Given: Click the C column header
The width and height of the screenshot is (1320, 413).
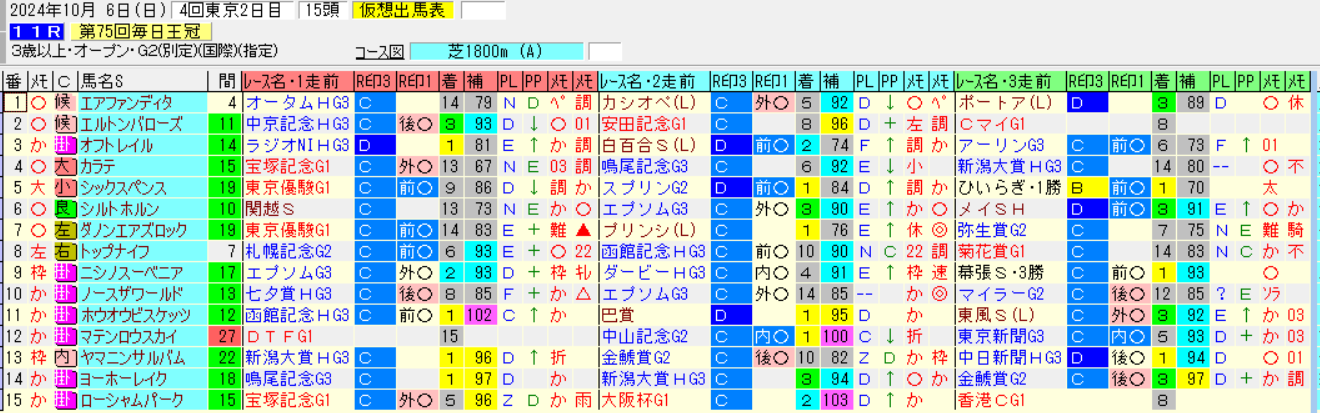Looking at the screenshot, I should tap(64, 82).
